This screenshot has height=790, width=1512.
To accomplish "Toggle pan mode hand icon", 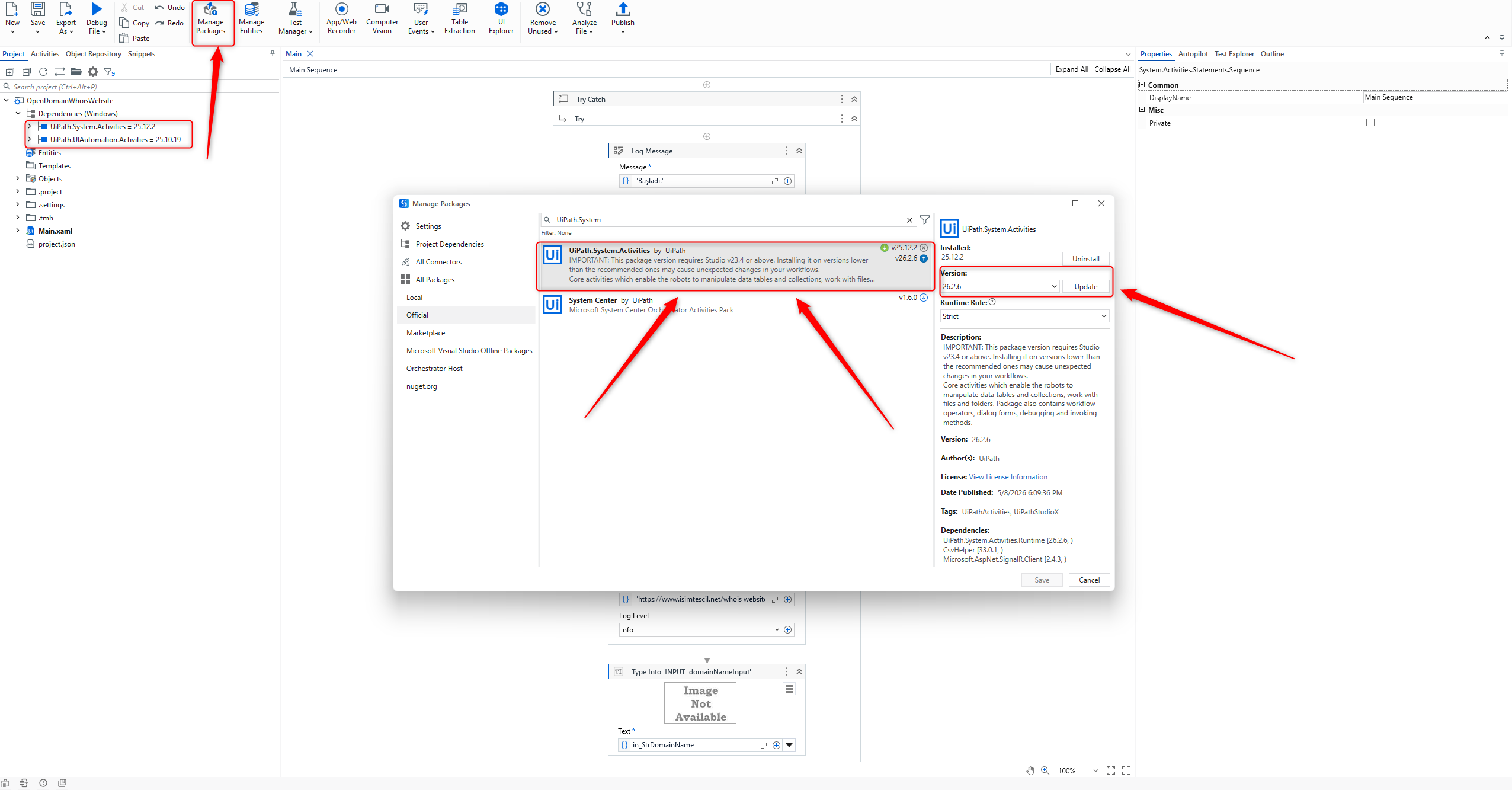I will pos(1030,770).
